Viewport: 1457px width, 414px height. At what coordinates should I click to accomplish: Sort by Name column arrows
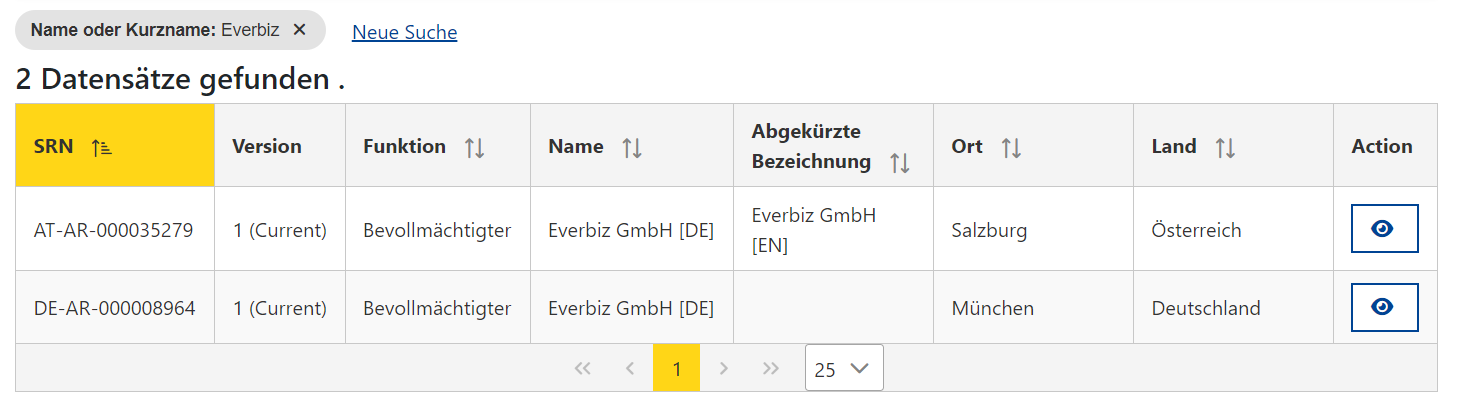point(632,147)
